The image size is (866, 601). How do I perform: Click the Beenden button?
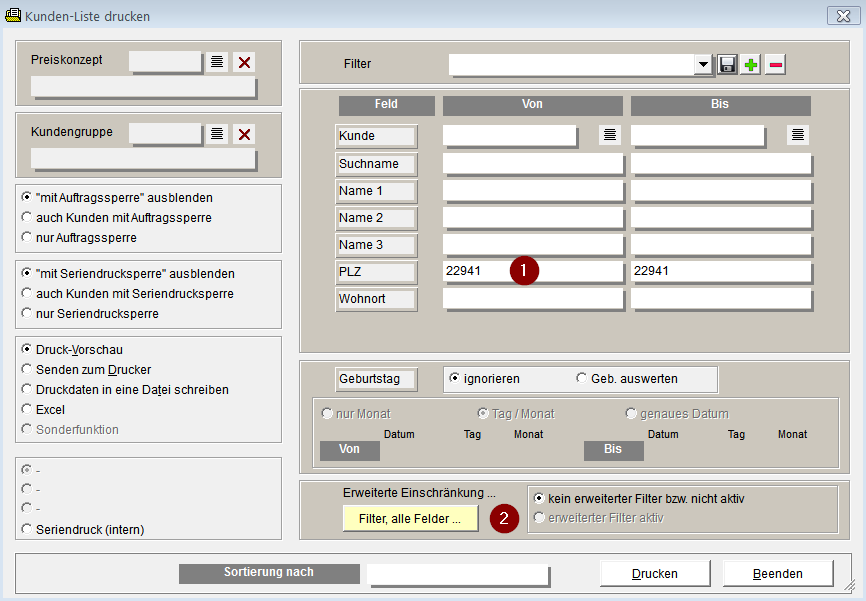[778, 573]
